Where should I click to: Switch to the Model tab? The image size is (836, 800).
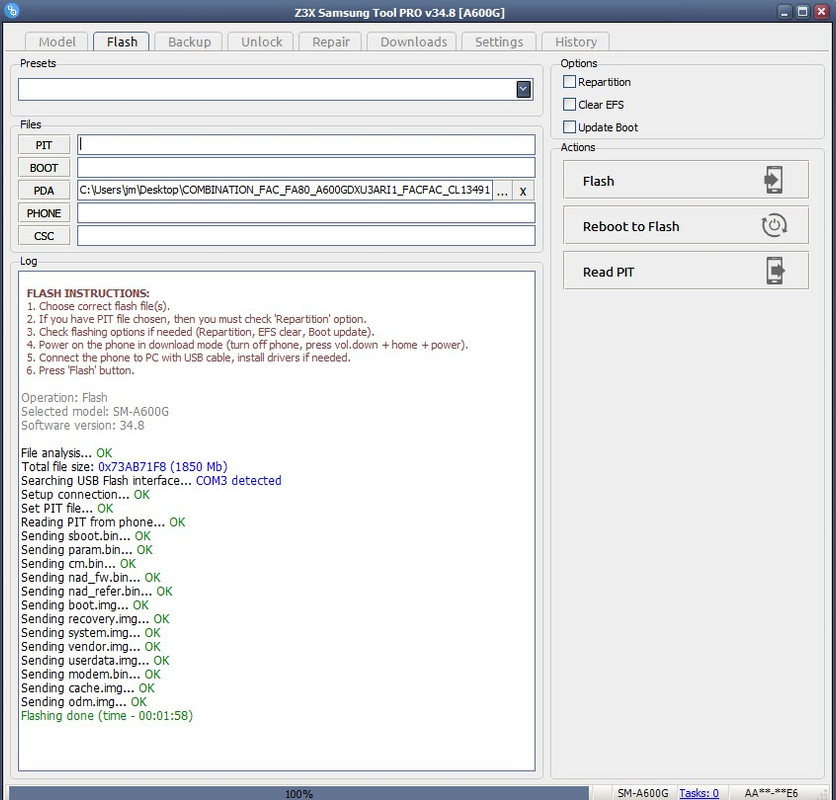pos(57,42)
